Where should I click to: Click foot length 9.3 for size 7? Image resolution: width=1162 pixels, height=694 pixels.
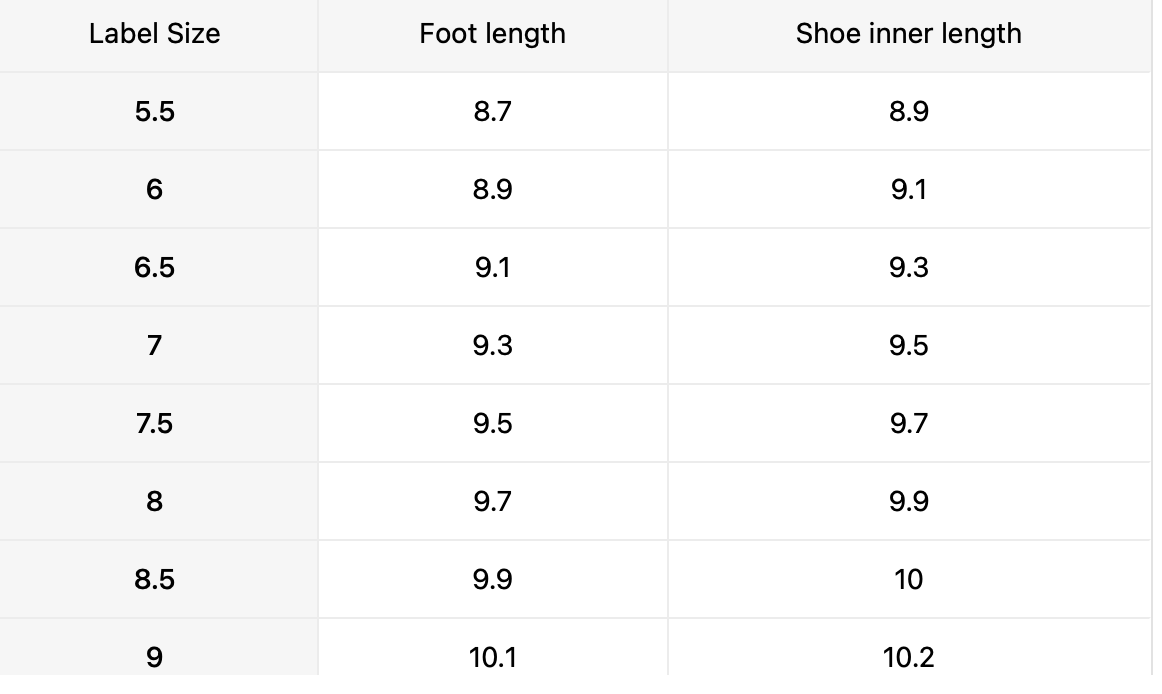[x=492, y=345]
